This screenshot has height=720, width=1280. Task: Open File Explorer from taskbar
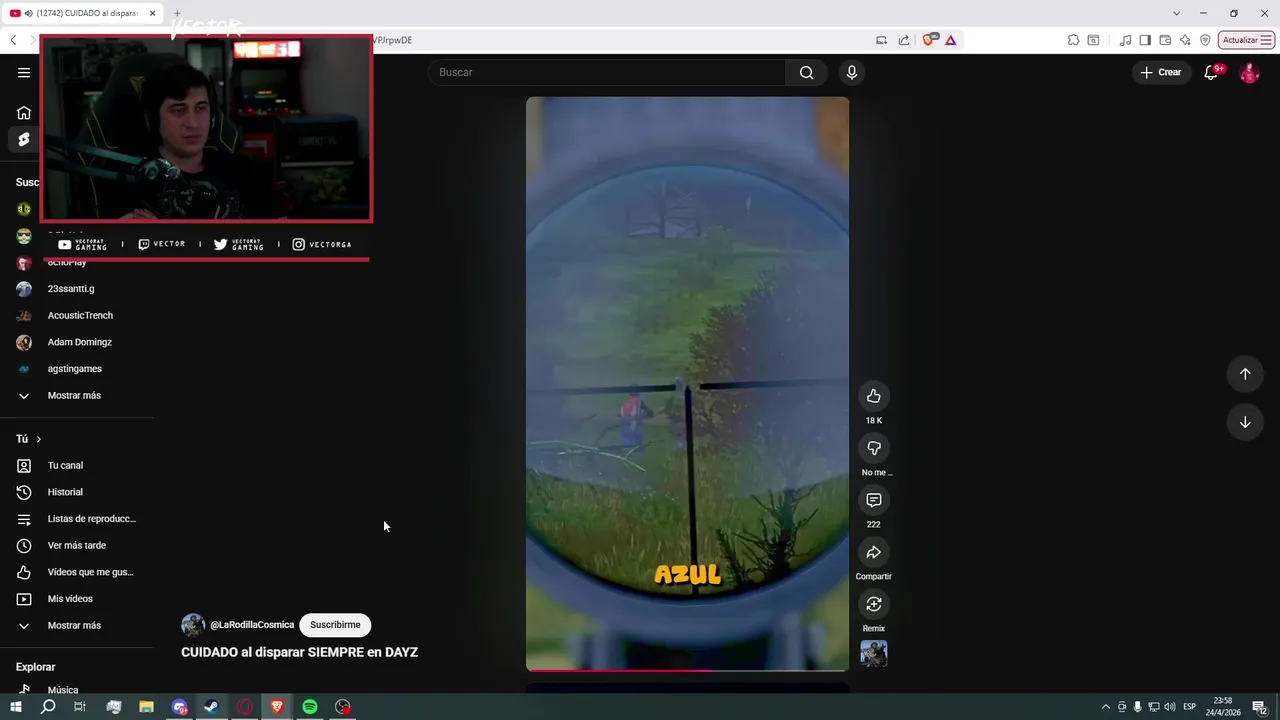coord(146,707)
